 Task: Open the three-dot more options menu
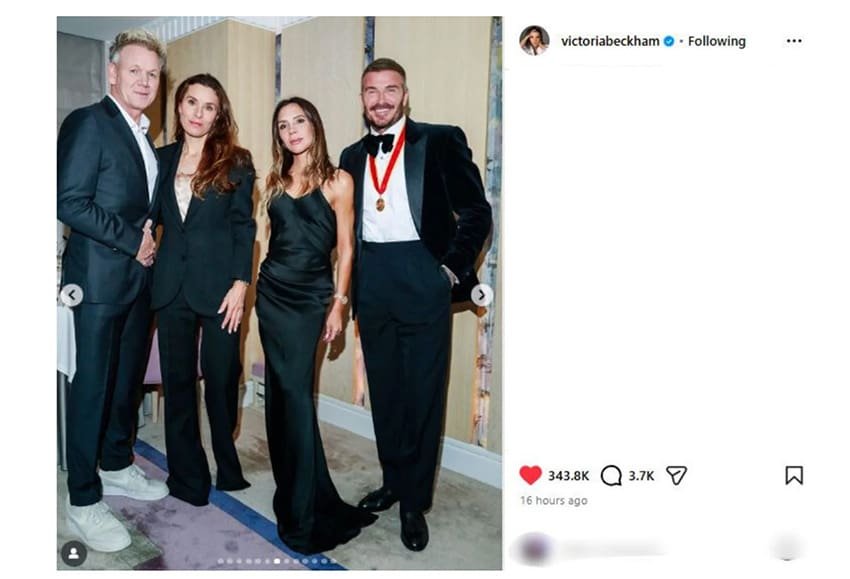click(x=794, y=41)
